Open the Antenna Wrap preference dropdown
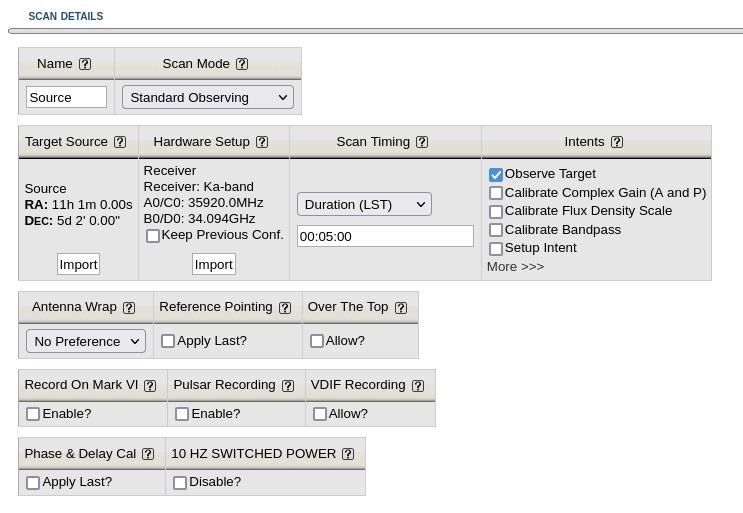 pos(86,341)
